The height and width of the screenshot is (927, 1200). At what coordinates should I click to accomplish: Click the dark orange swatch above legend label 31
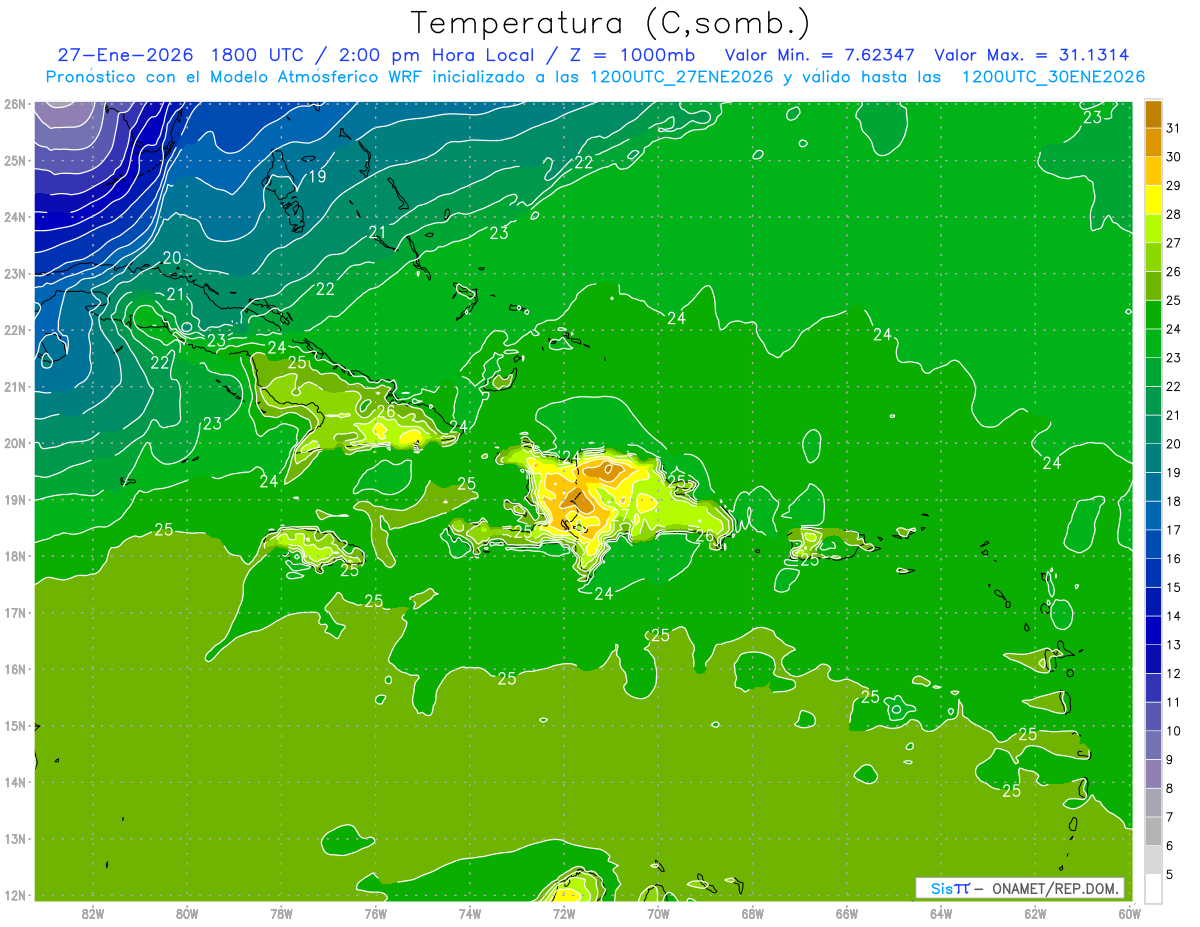pos(1153,114)
